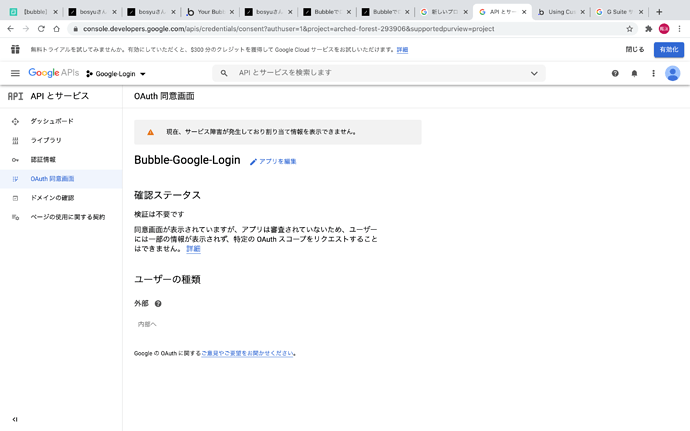Reload the page with the refresh icon
The height and width of the screenshot is (431, 690).
coord(41,29)
